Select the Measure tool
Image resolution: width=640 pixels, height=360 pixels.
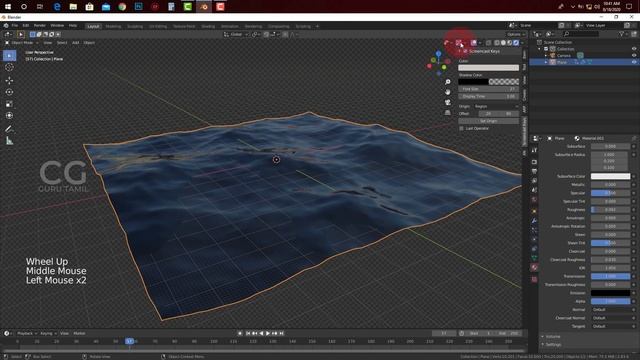coord(9,141)
